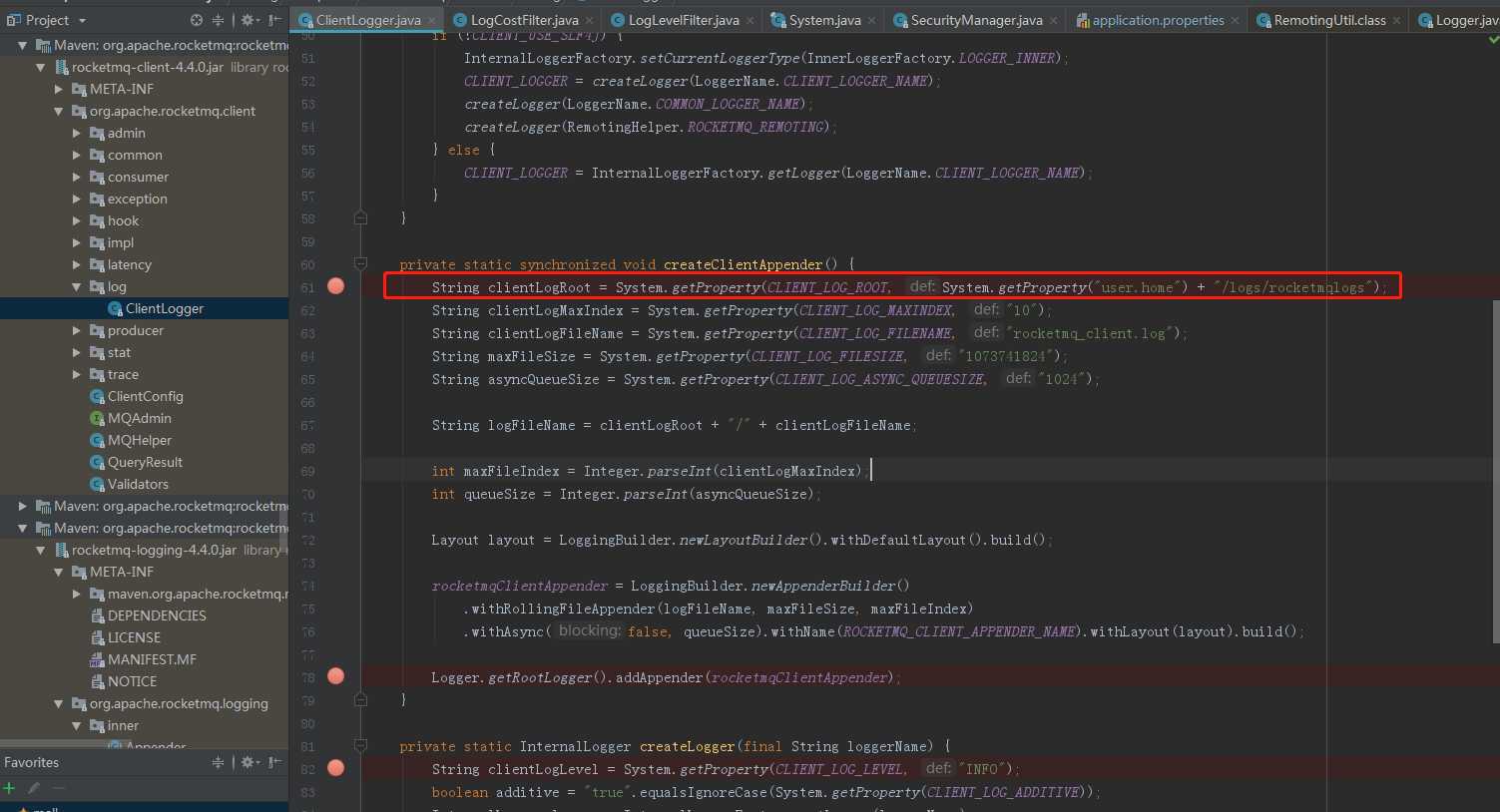The height and width of the screenshot is (812, 1500).
Task: Hide the Favorites panel with its hide icon
Action: (275, 762)
